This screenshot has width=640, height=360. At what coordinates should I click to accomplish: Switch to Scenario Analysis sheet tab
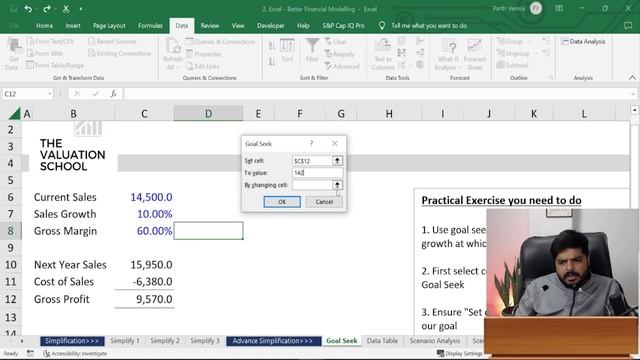click(435, 341)
